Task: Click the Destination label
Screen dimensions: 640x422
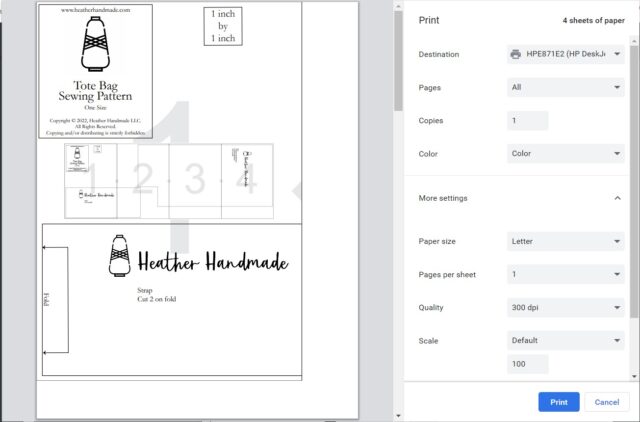Action: (439, 54)
